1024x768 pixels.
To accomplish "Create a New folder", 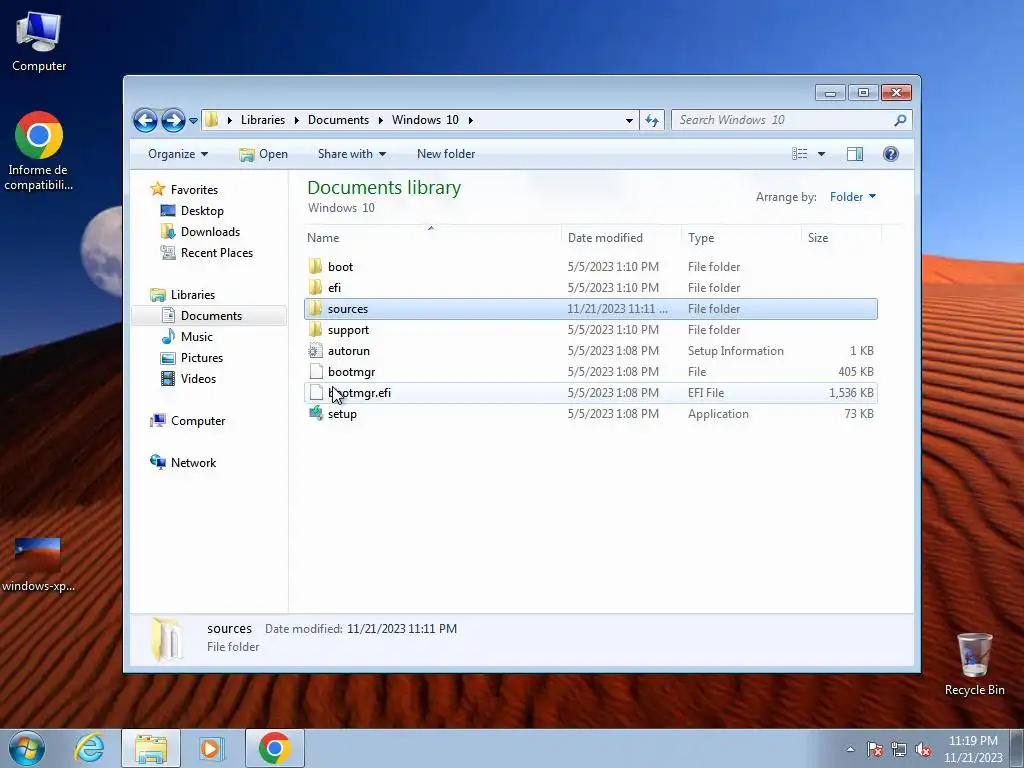I will [446, 154].
